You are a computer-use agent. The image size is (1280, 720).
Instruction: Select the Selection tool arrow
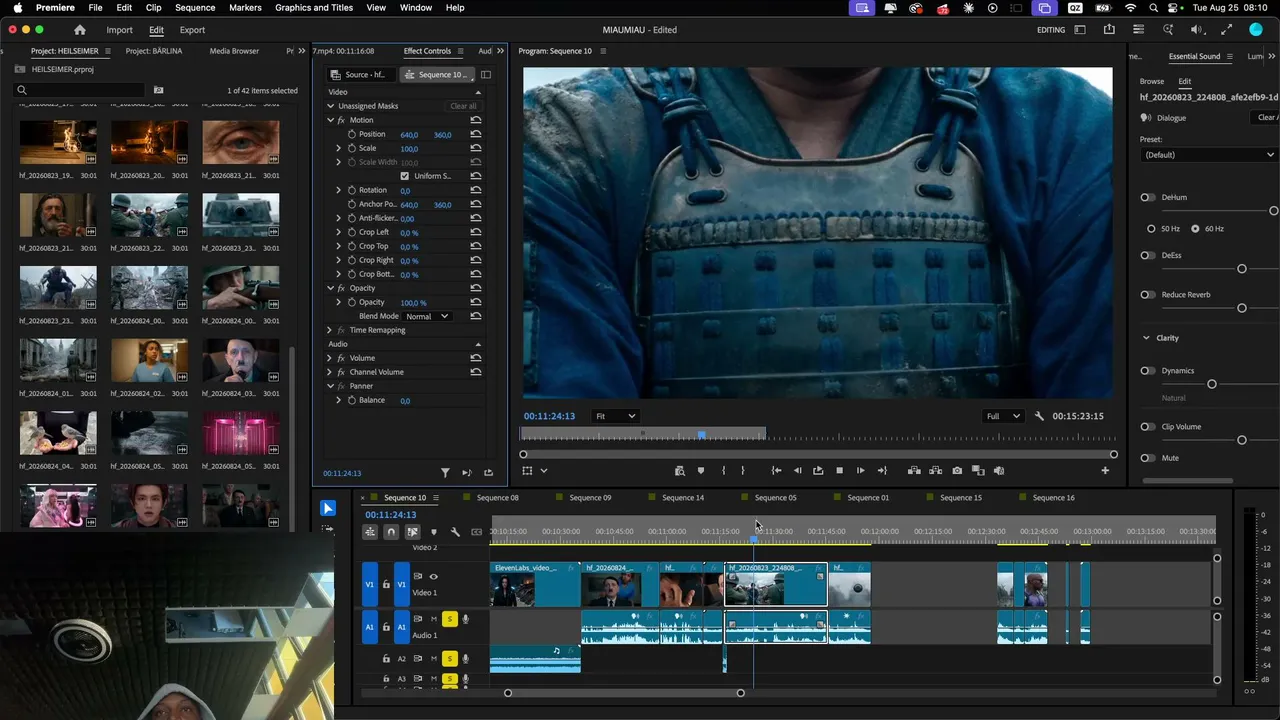tap(328, 508)
